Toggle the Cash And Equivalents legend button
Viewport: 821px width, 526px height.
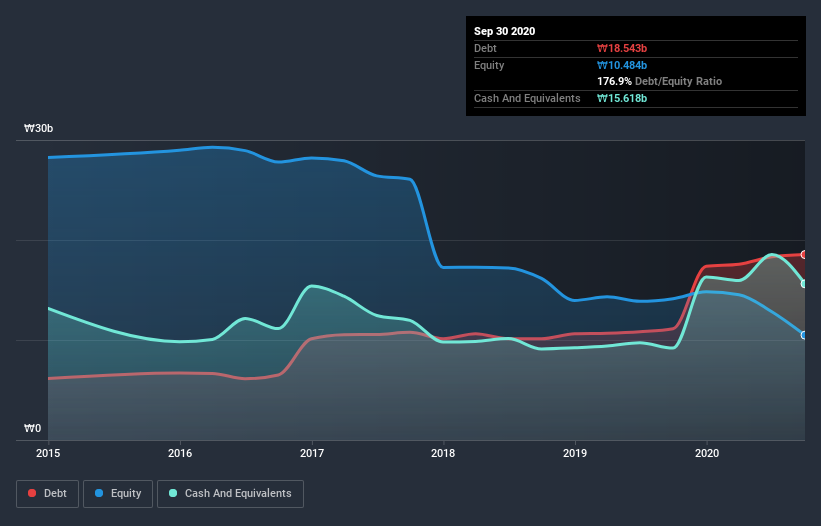tap(230, 494)
